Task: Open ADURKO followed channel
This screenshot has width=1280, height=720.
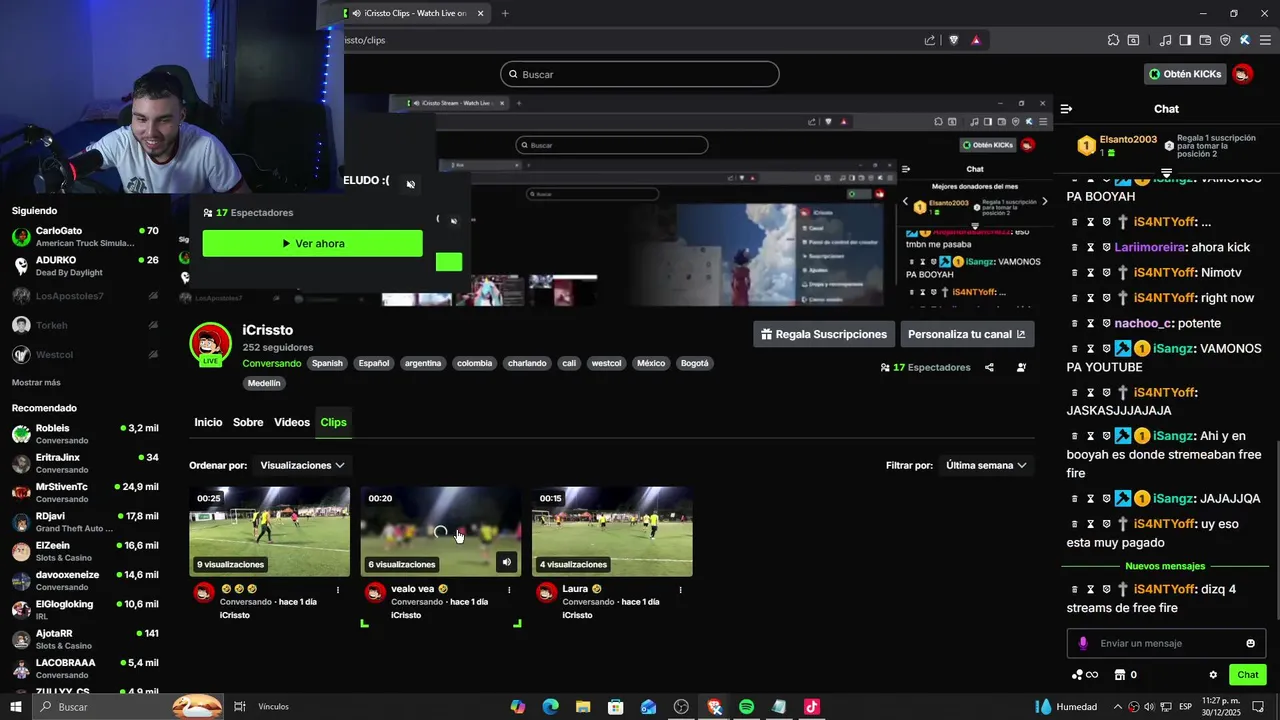Action: pos(85,266)
